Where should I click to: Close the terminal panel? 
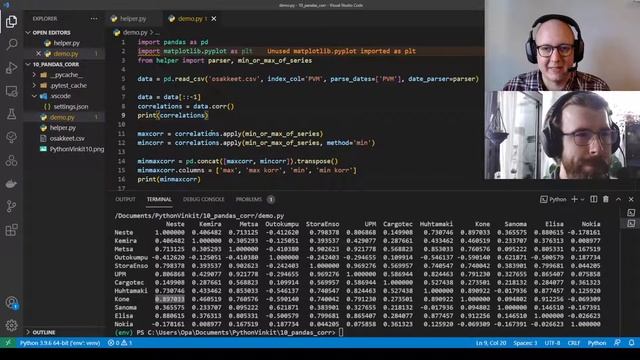point(631,199)
